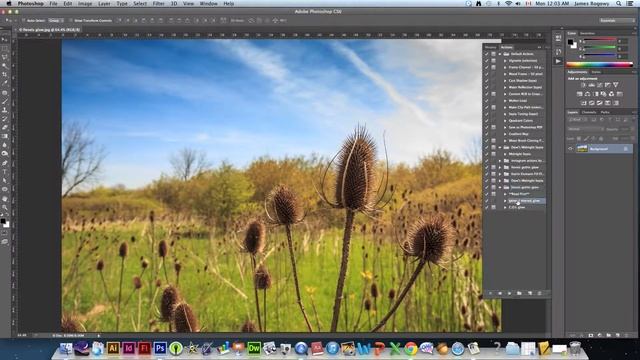
Task: Choose the Hand tool in the toolbox
Action: click(x=4, y=199)
